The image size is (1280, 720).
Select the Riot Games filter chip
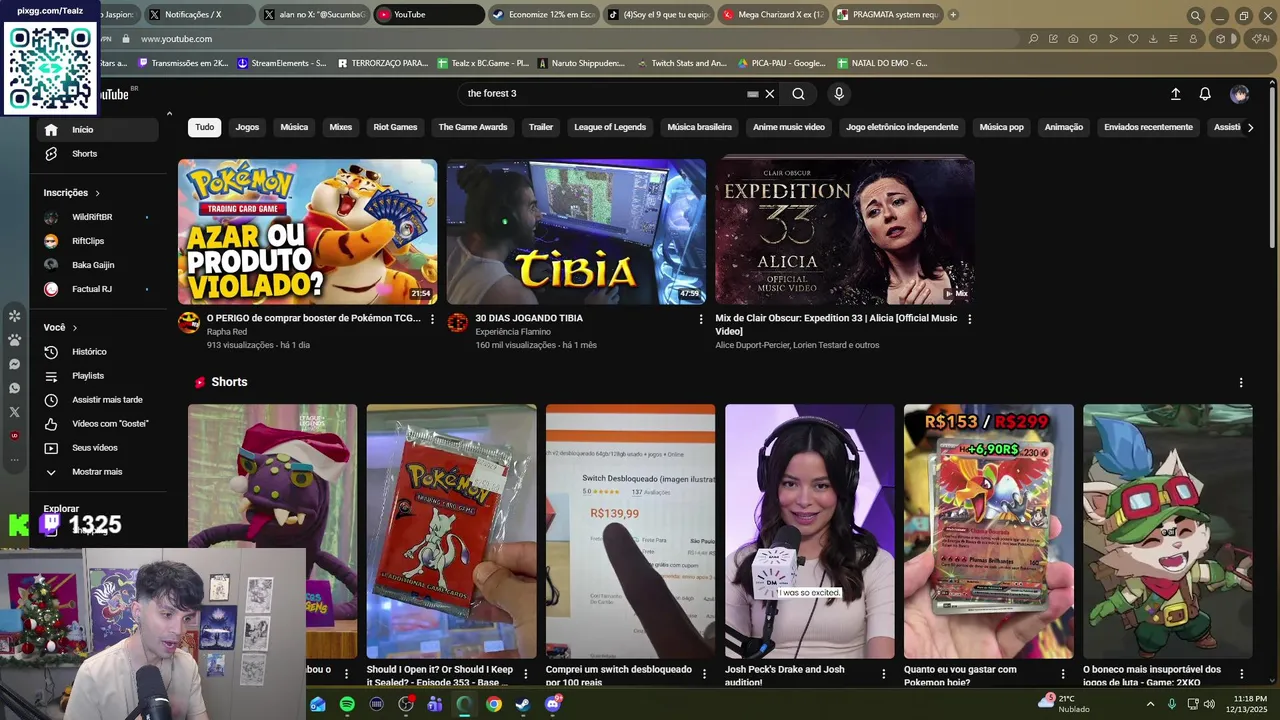pos(395,127)
